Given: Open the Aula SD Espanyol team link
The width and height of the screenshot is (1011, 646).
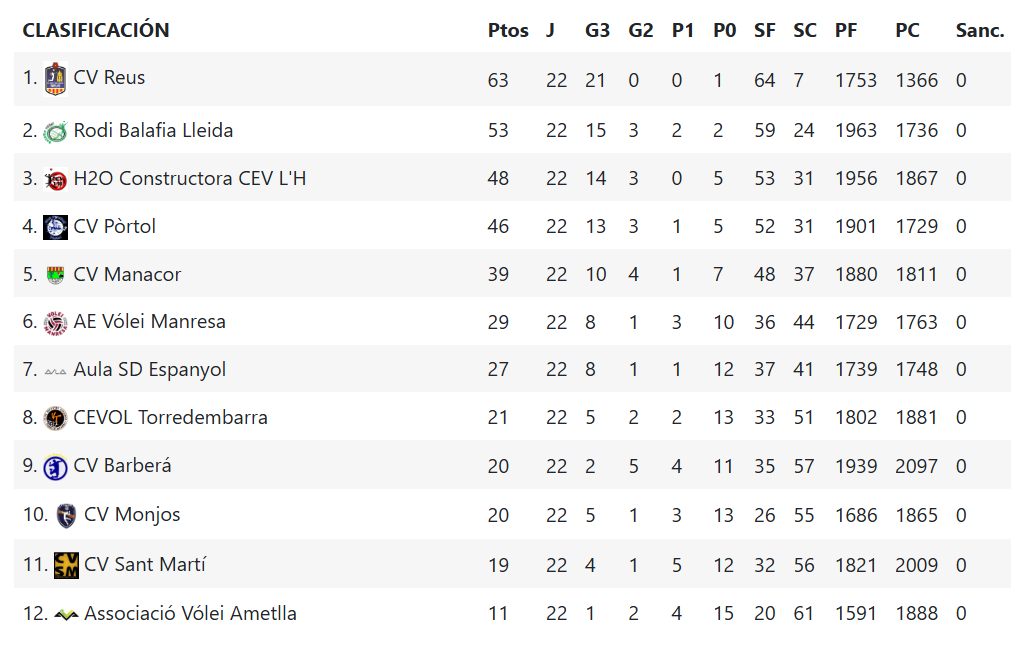Looking at the screenshot, I should point(150,369).
